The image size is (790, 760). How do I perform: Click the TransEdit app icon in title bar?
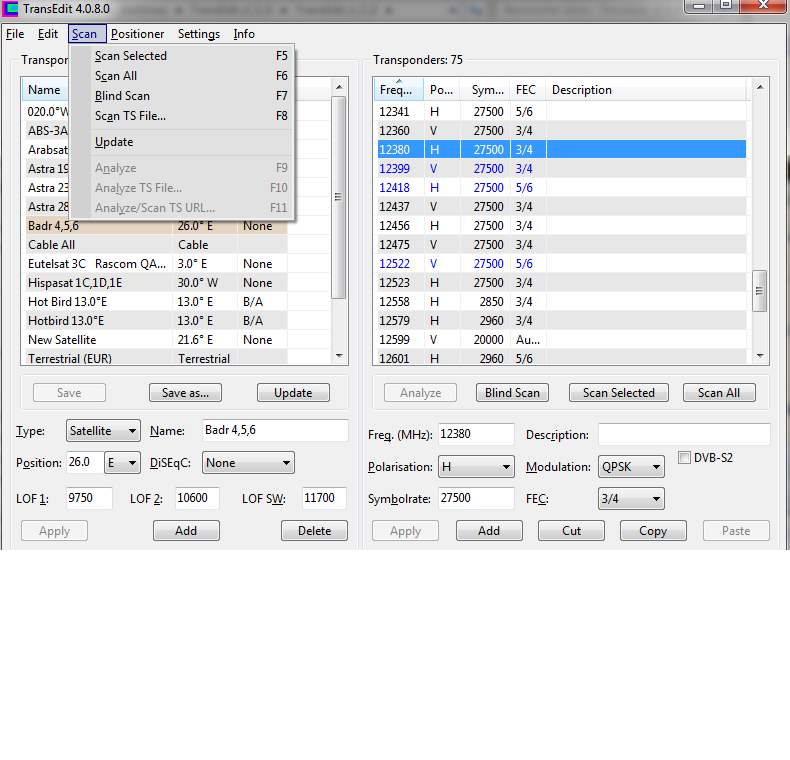11,10
